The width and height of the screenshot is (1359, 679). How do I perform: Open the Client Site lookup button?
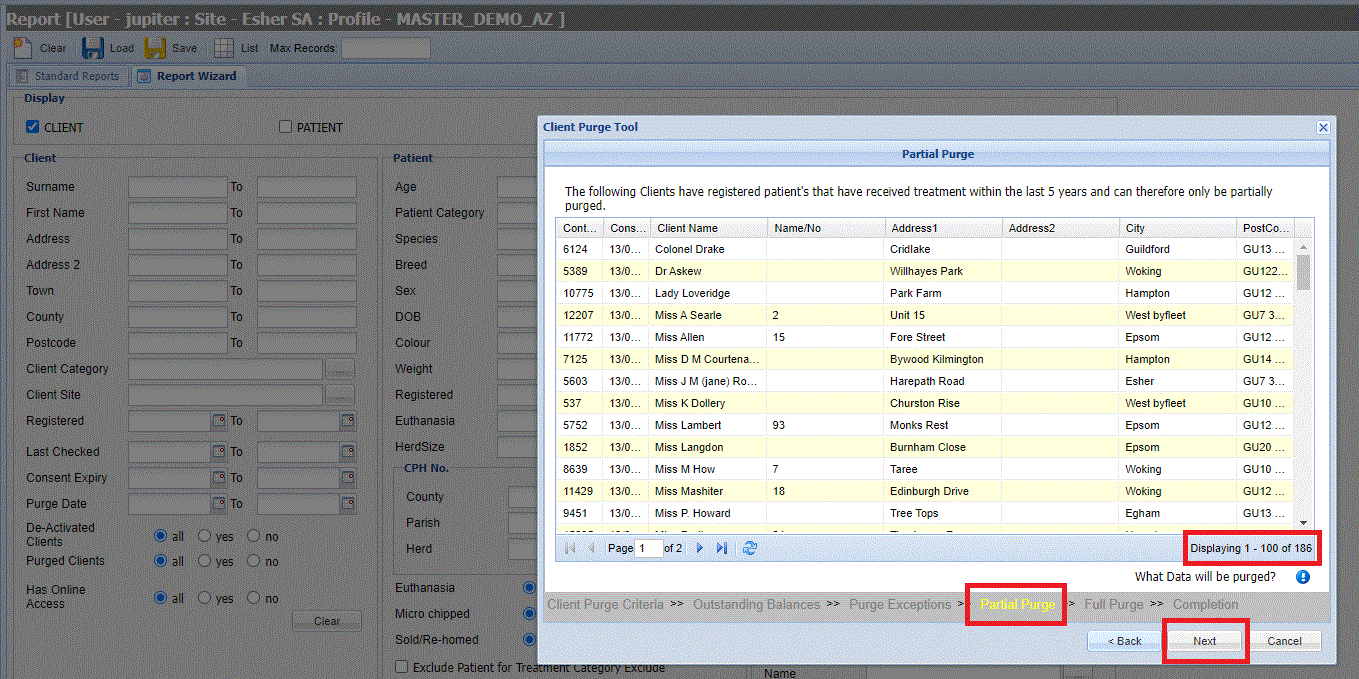click(340, 395)
